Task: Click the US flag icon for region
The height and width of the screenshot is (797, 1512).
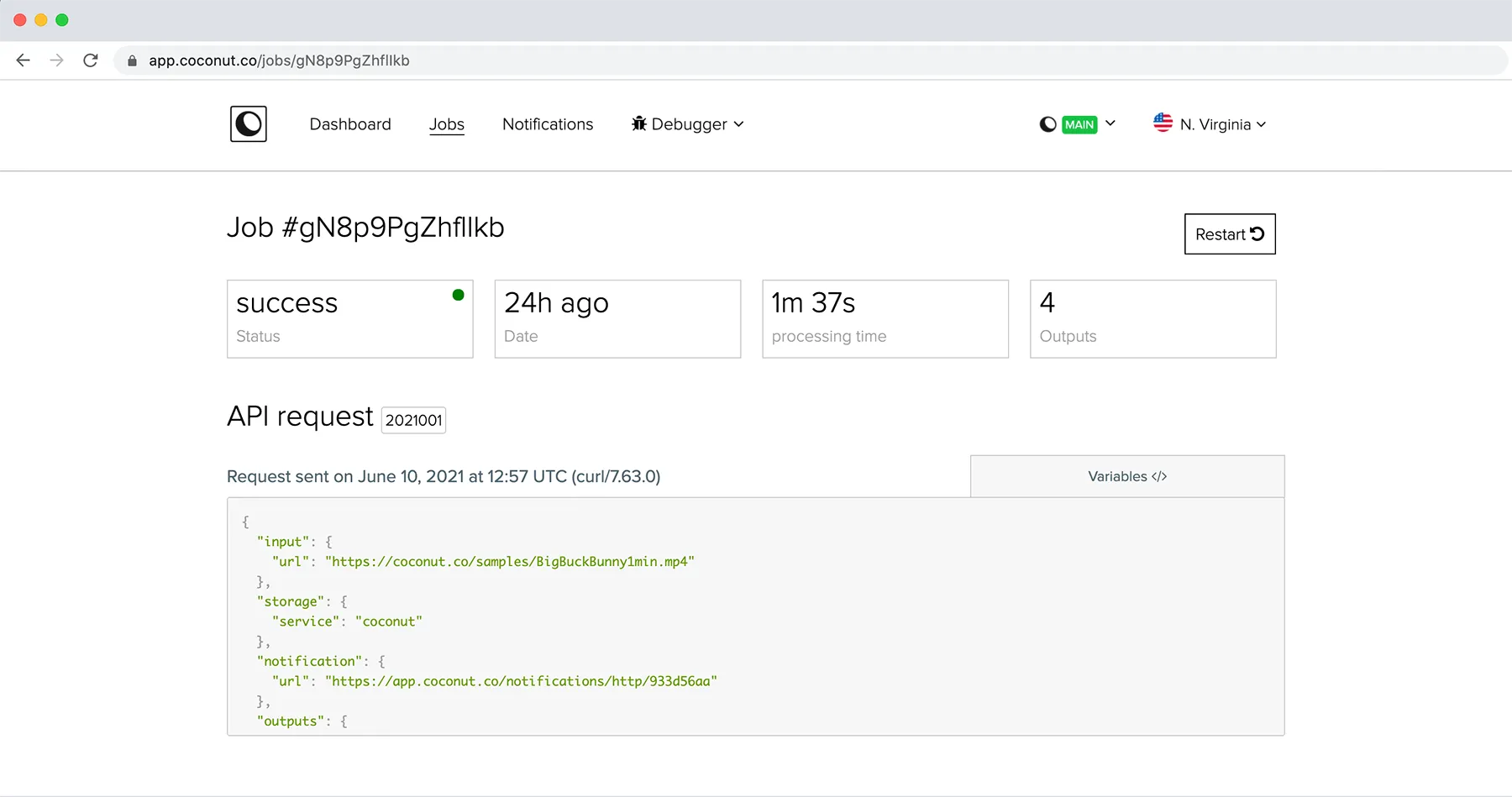Action: coord(1163,123)
